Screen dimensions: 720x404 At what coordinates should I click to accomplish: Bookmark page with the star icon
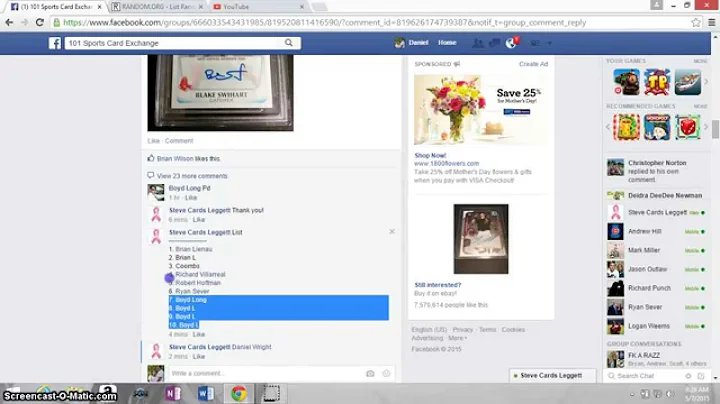(696, 22)
